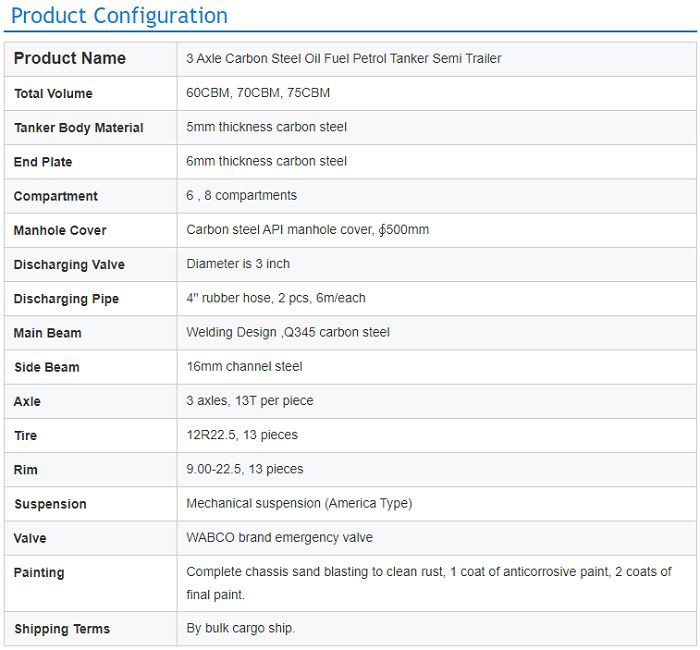The width and height of the screenshot is (700, 650).
Task: Click the 16mm channel steel value
Action: [244, 367]
